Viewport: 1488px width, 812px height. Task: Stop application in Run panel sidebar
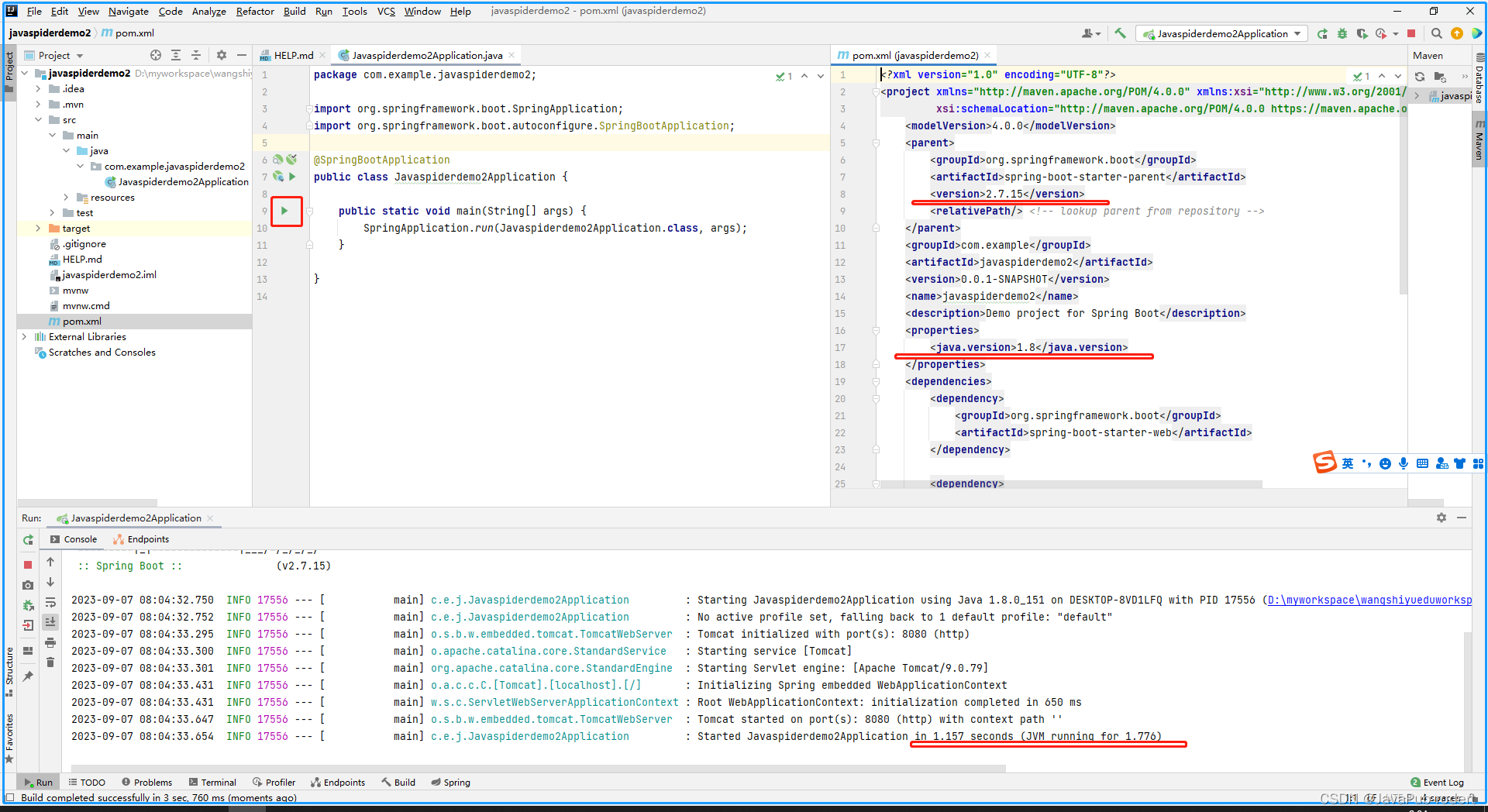pyautogui.click(x=28, y=565)
